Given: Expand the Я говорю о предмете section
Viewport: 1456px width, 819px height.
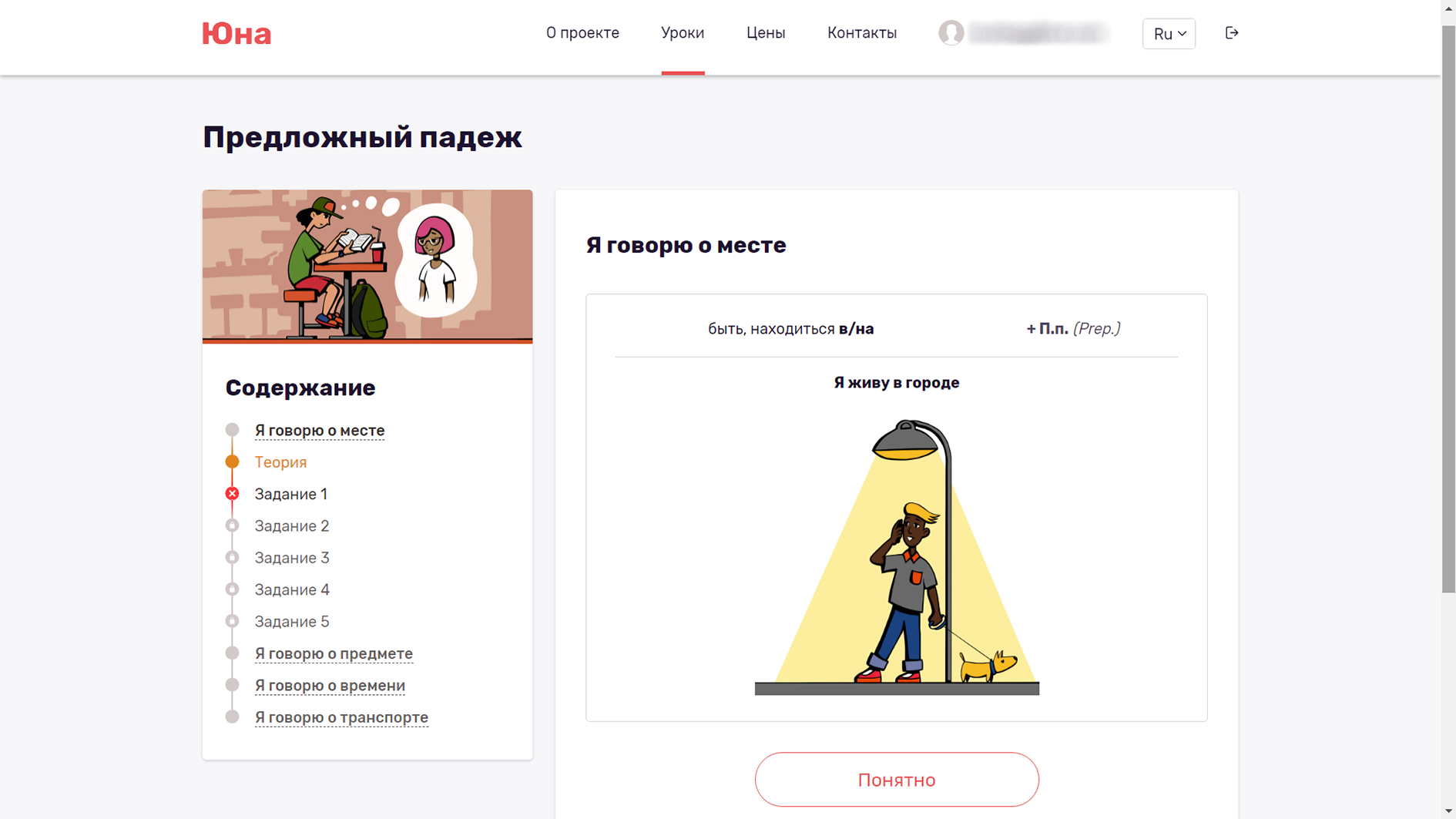Looking at the screenshot, I should pos(334,653).
